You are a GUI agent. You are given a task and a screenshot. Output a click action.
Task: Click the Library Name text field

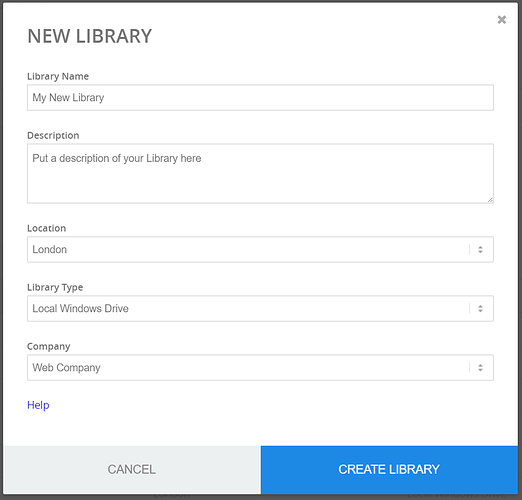pyautogui.click(x=260, y=97)
